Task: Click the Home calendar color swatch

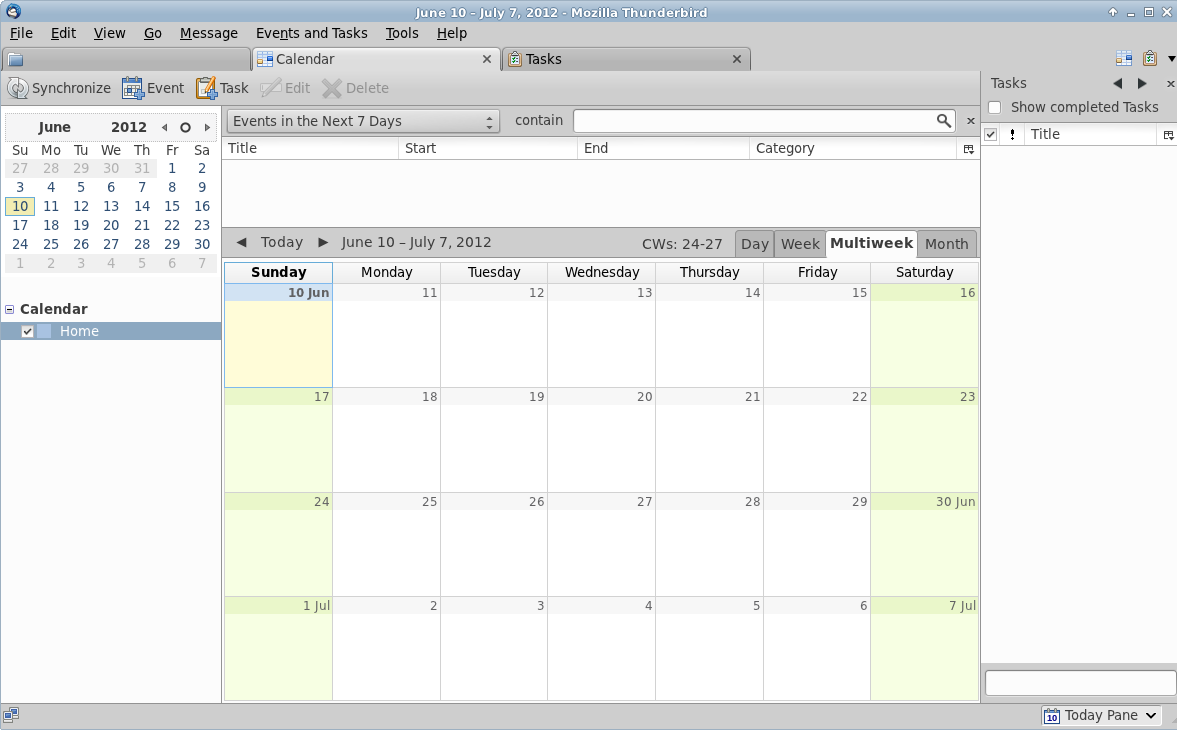Action: 44,331
